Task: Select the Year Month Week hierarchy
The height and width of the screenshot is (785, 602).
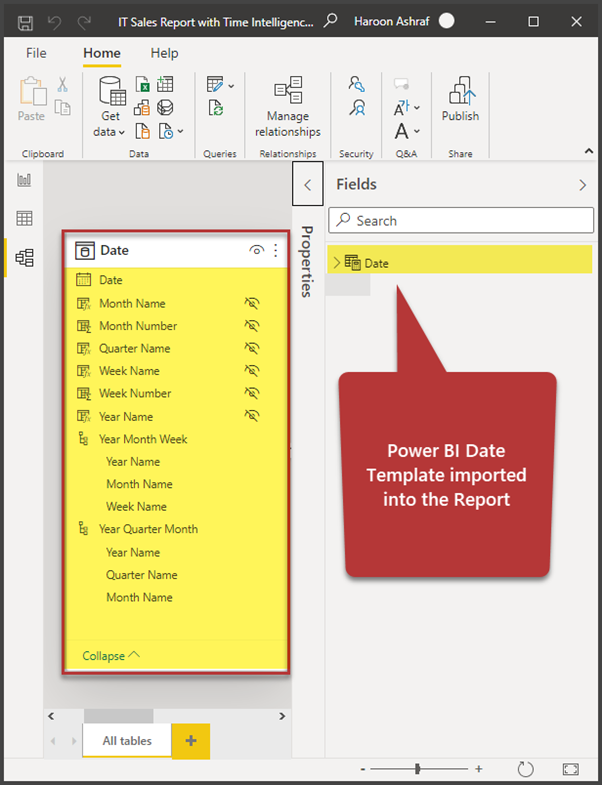Action: (x=143, y=439)
